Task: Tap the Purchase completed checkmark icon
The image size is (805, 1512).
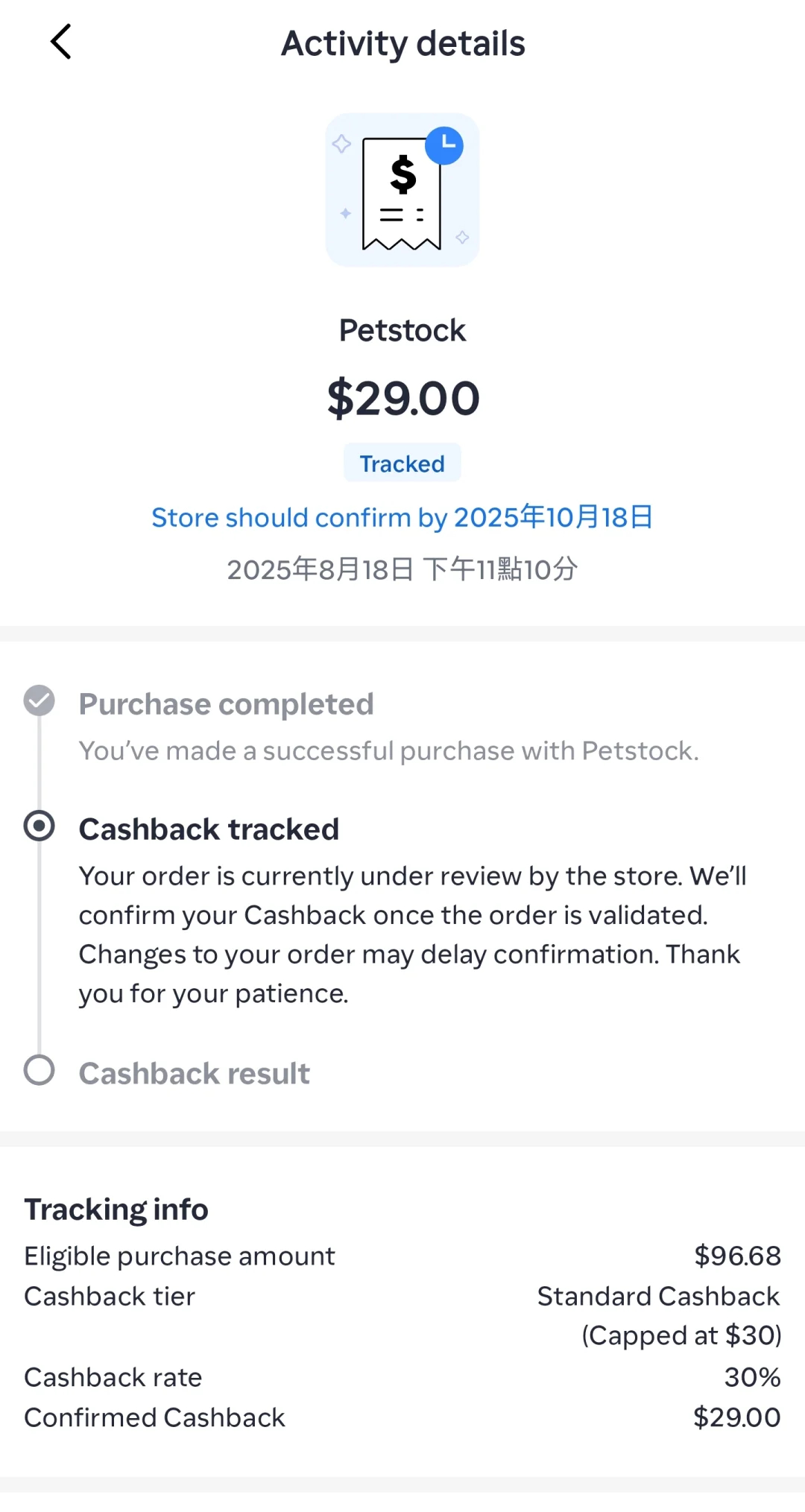Action: (39, 700)
